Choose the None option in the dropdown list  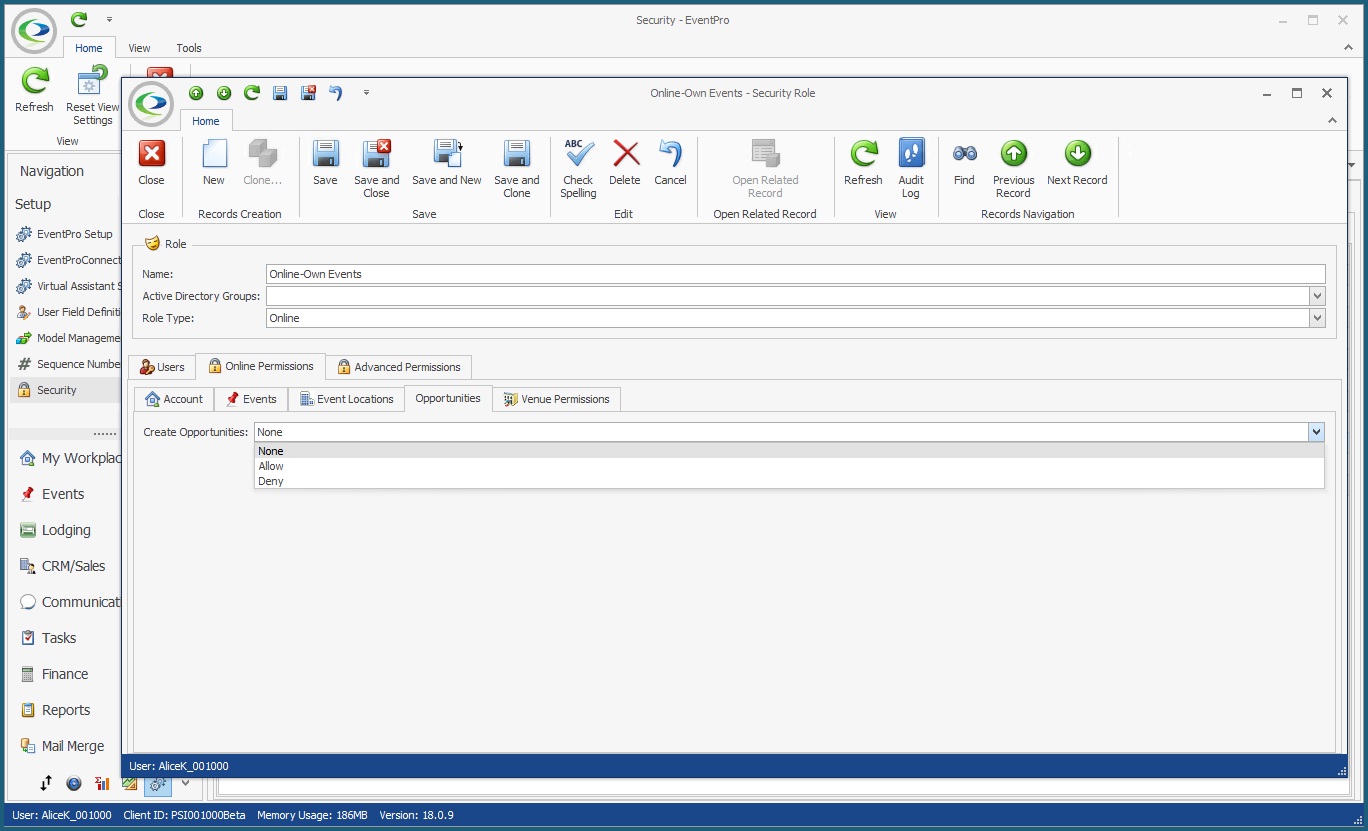(789, 451)
